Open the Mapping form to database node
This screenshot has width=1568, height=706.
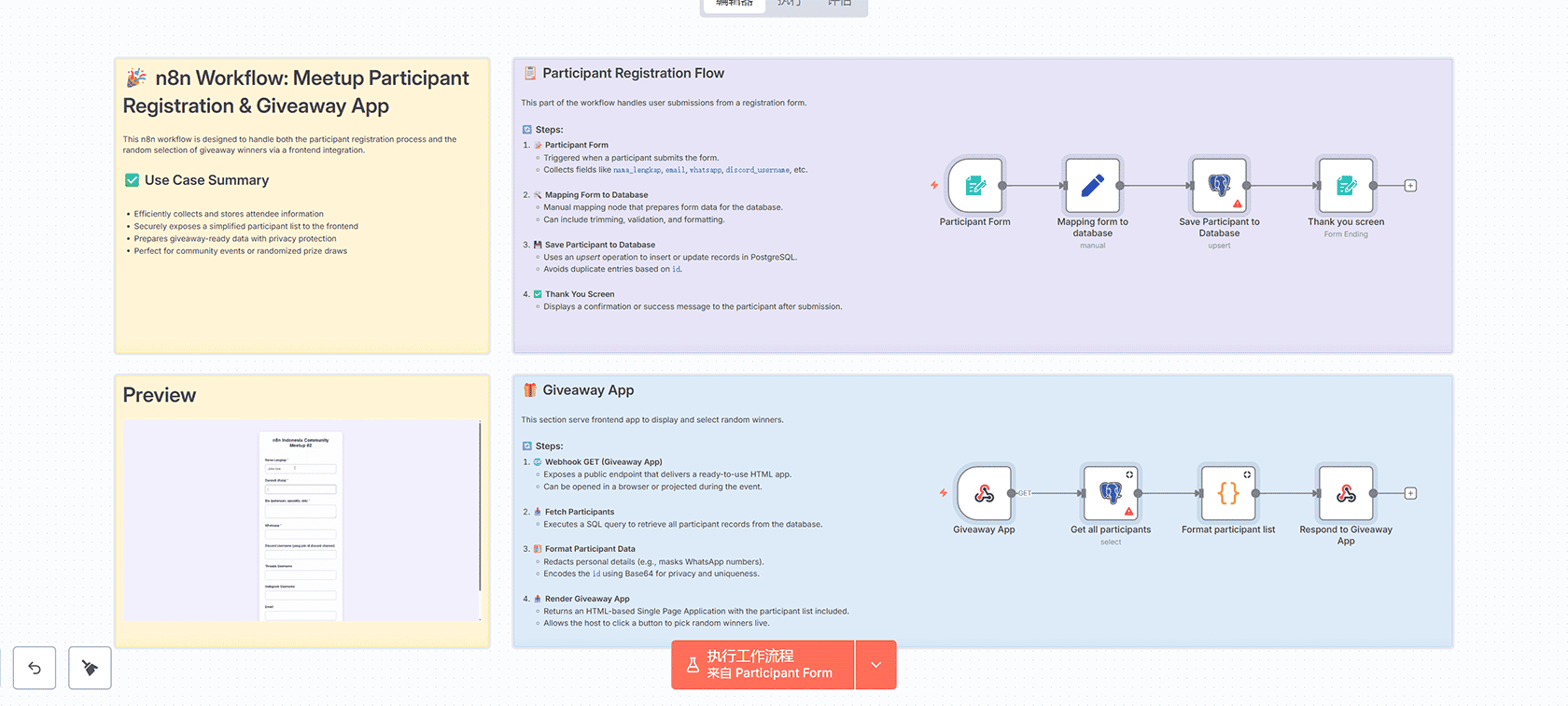tap(1092, 185)
